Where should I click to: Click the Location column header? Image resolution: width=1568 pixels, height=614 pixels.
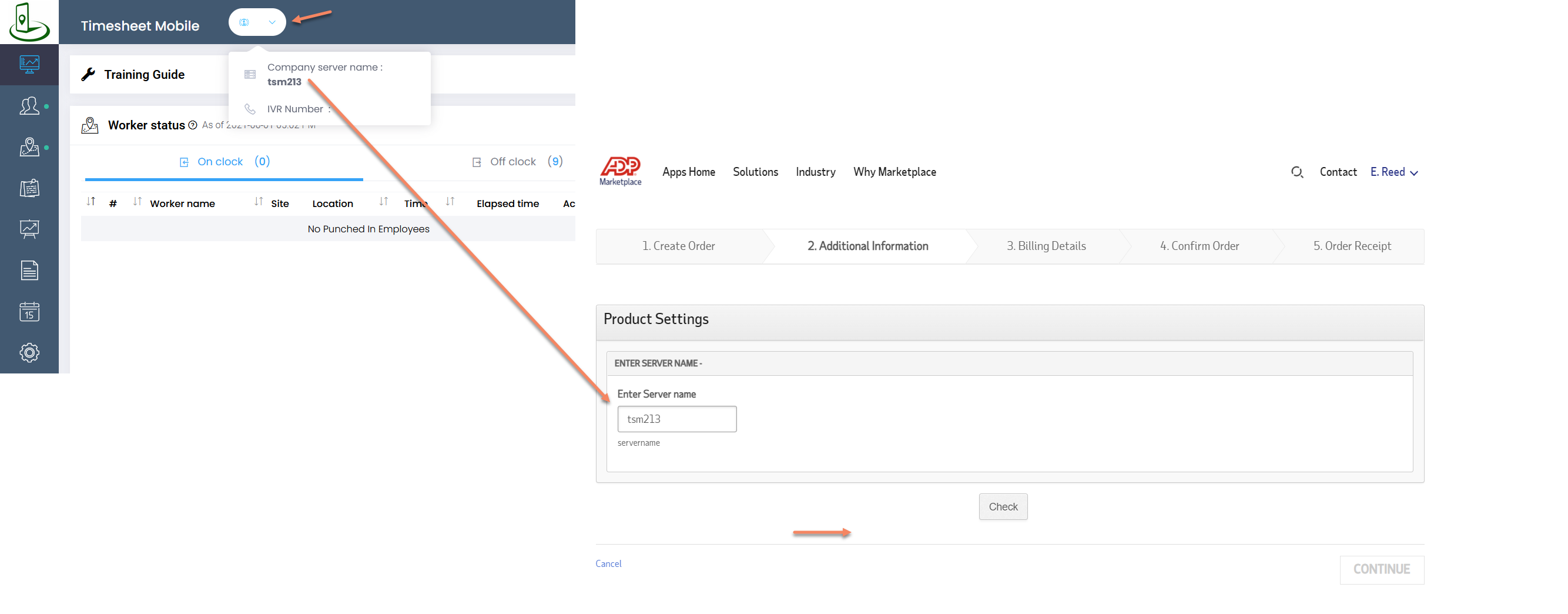(333, 204)
